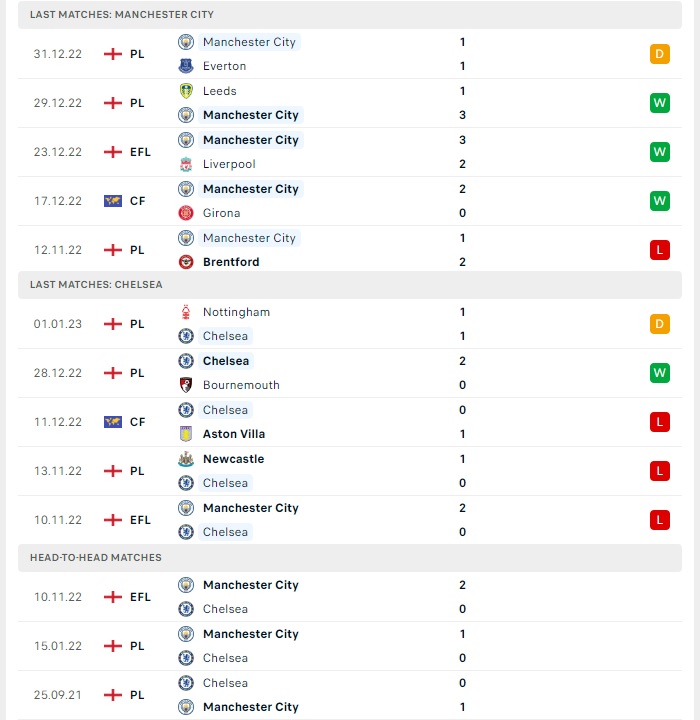The height and width of the screenshot is (720, 700).
Task: Open the Nottingham team link
Action: pyautogui.click(x=237, y=312)
